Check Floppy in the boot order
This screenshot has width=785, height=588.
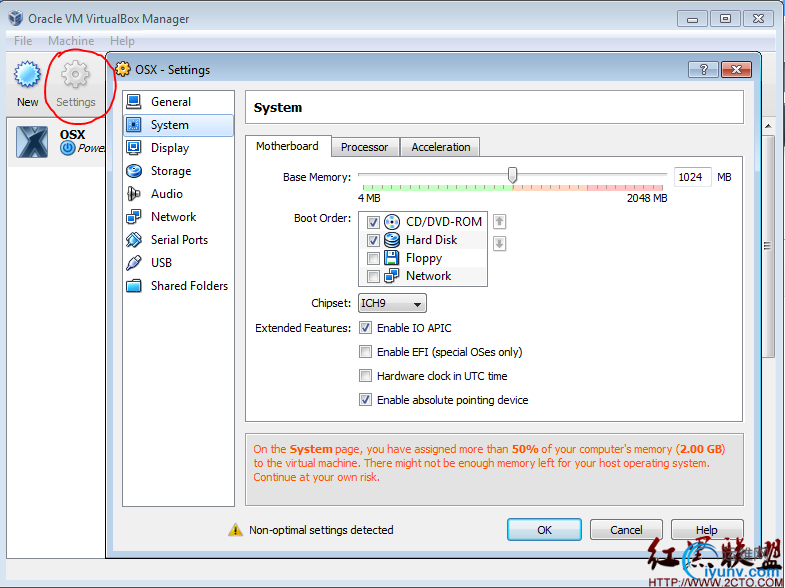pos(373,258)
